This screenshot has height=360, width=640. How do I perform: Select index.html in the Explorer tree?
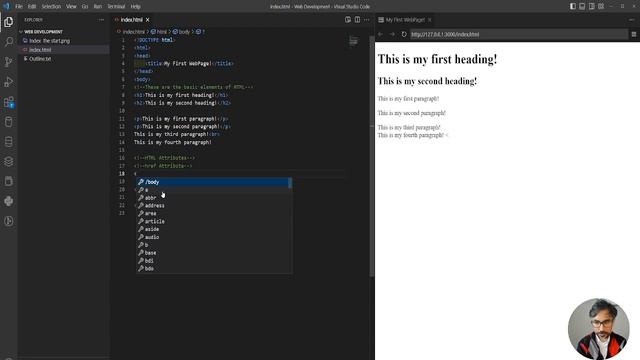pyautogui.click(x=40, y=50)
